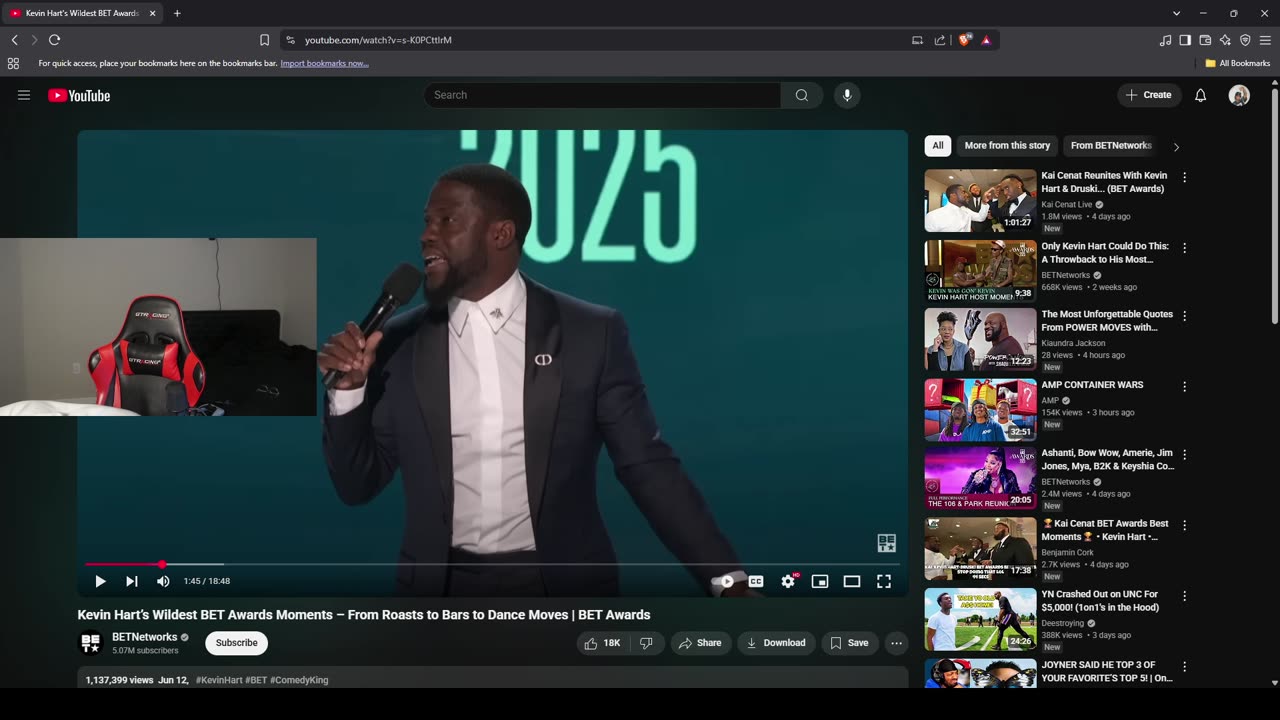The height and width of the screenshot is (720, 1280).
Task: Open more actions under the video
Action: [x=896, y=643]
